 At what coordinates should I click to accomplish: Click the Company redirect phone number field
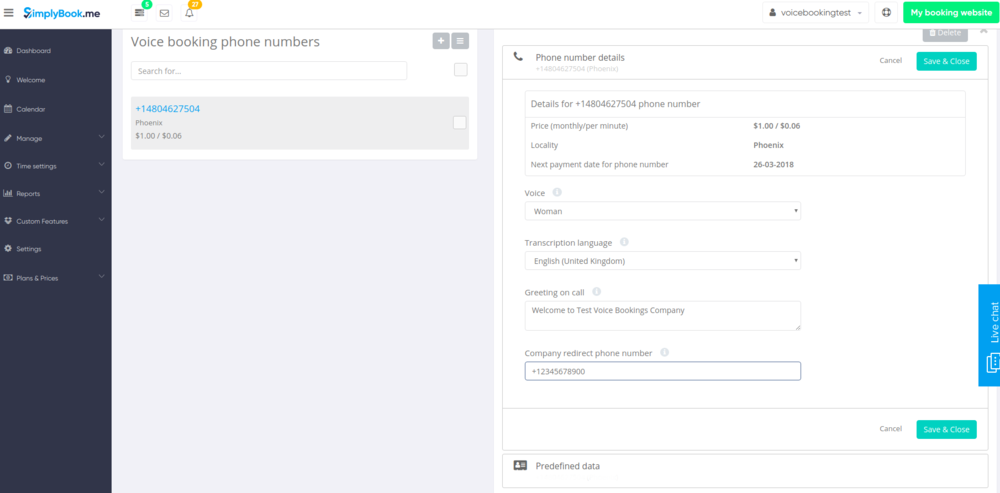(662, 371)
